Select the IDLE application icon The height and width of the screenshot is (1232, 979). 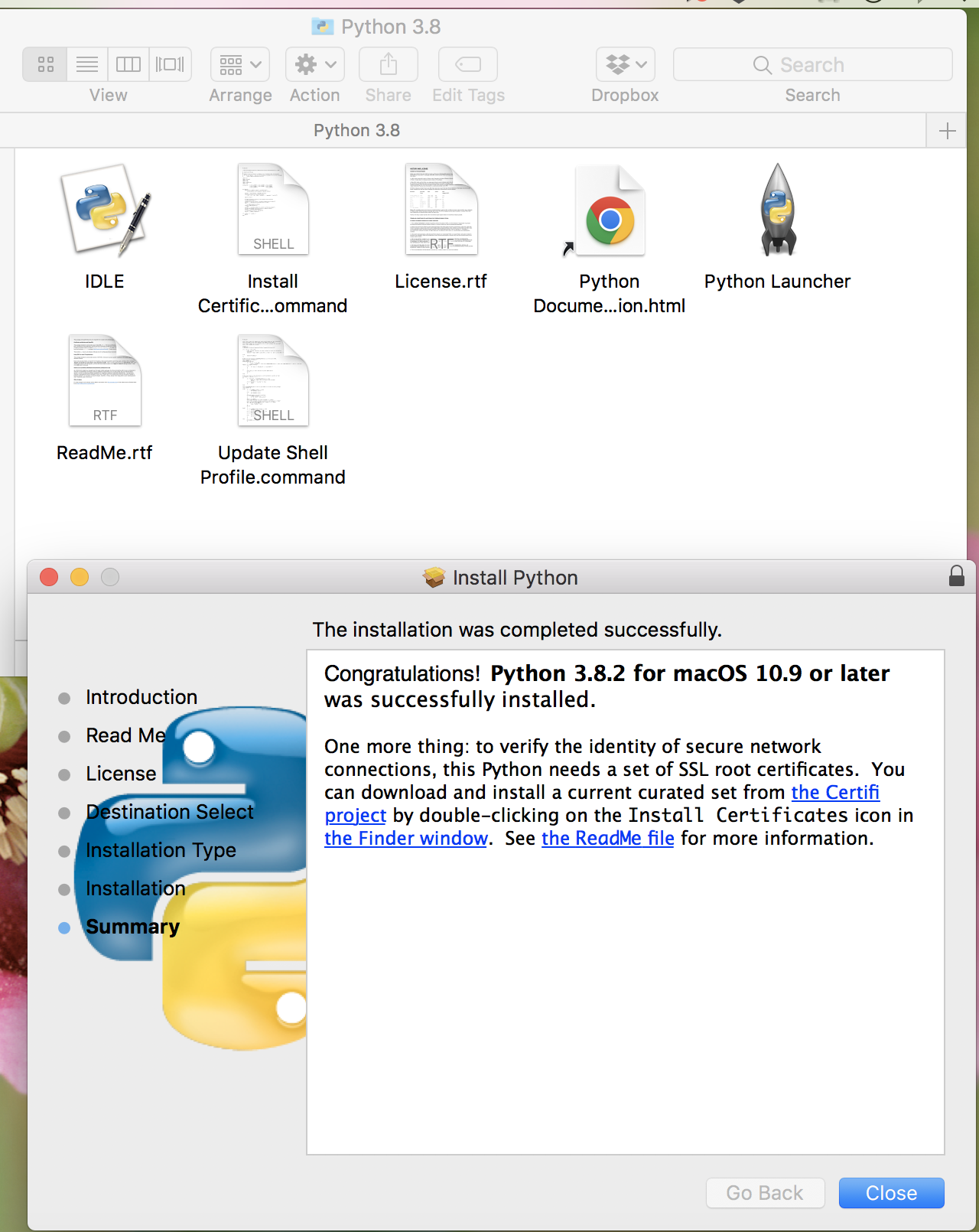point(105,210)
